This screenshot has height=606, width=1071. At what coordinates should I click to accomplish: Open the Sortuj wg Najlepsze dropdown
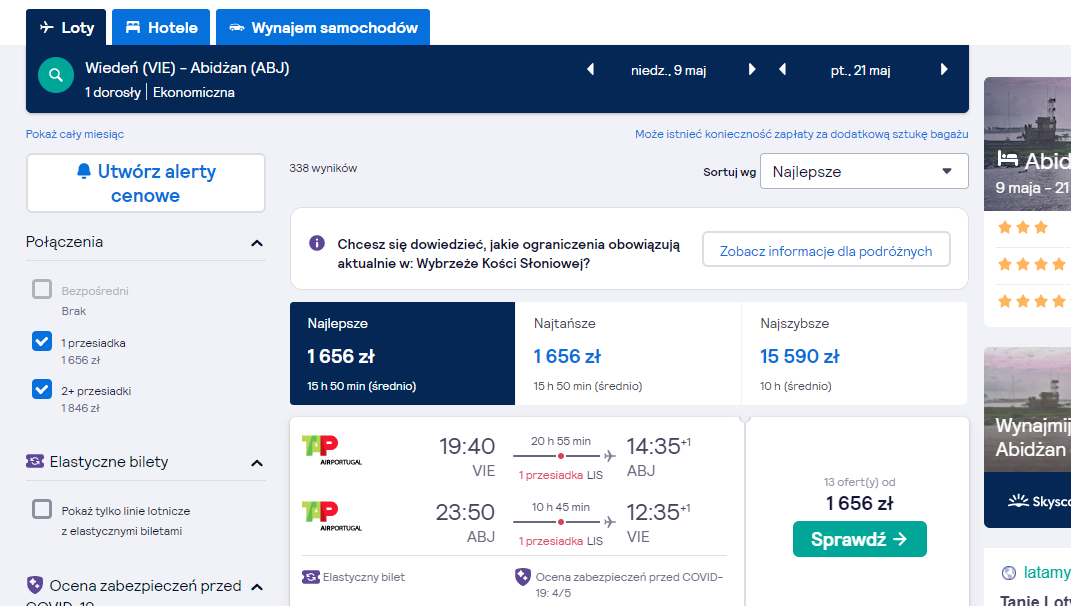pos(864,171)
